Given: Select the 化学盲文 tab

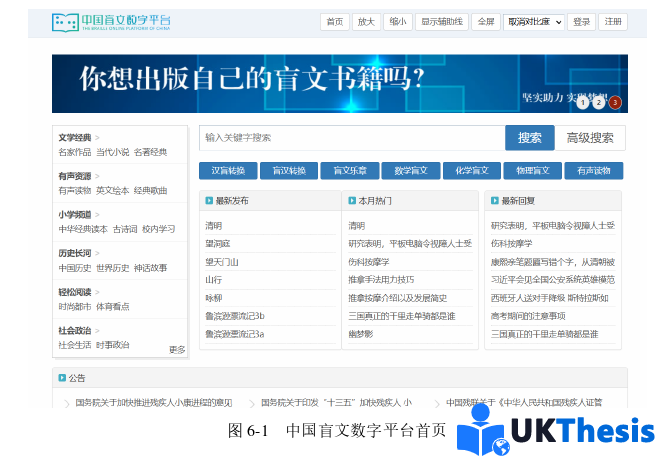Looking at the screenshot, I should (472, 171).
